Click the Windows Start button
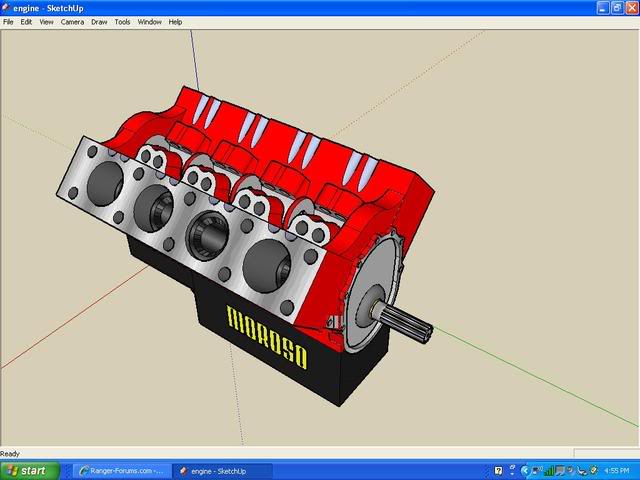The height and width of the screenshot is (480, 640). [x=29, y=471]
